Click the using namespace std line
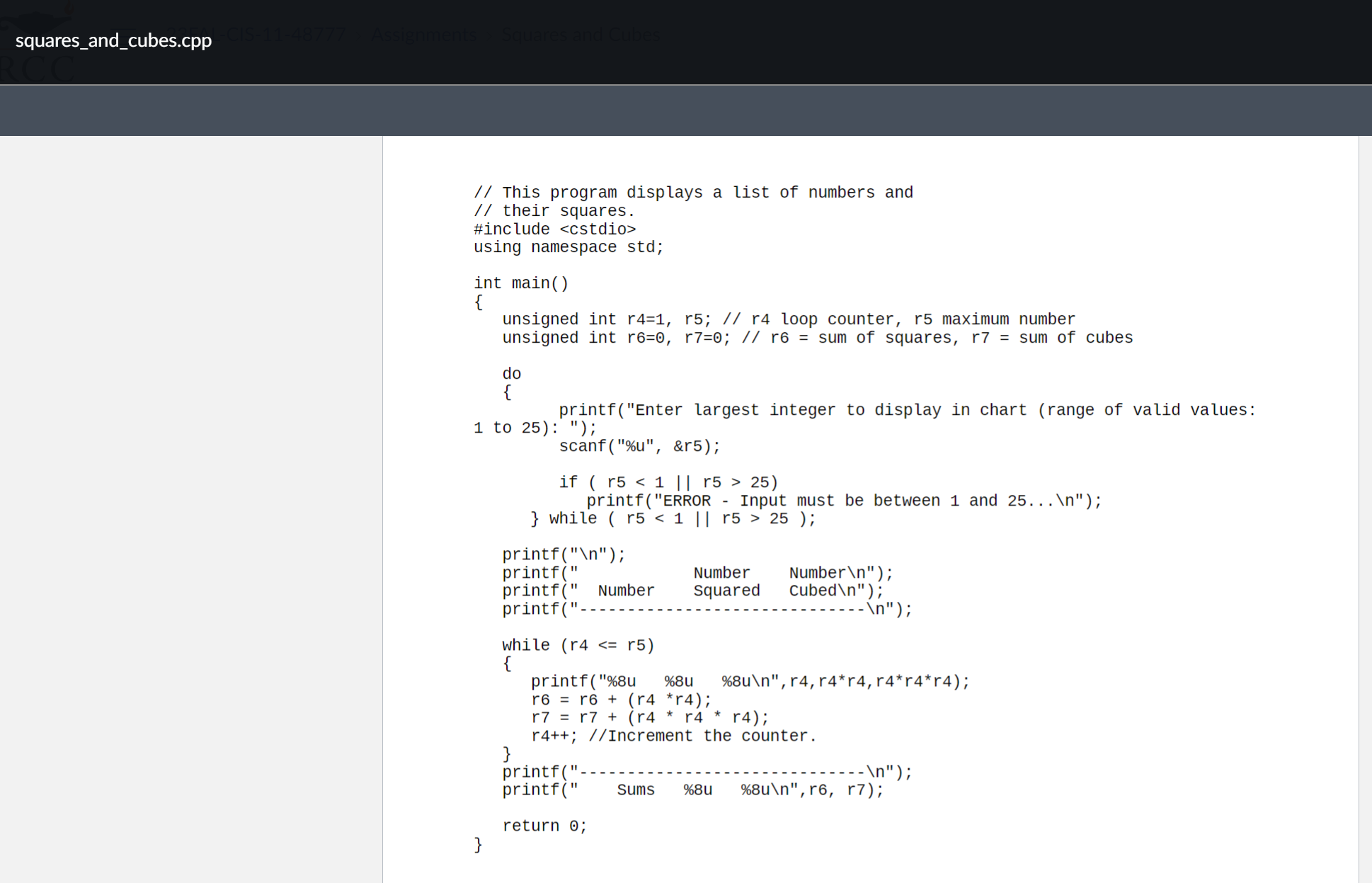The width and height of the screenshot is (1372, 883). click(568, 247)
